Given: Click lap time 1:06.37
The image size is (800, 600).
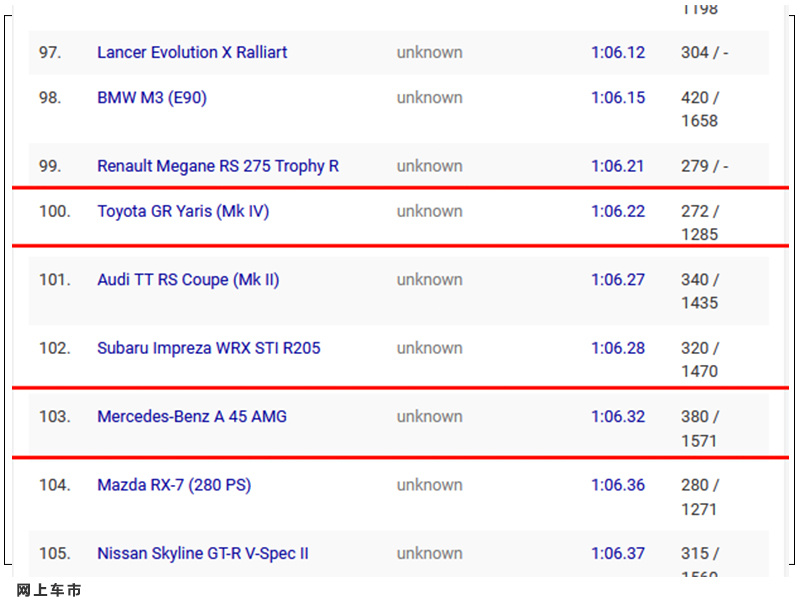Looking at the screenshot, I should [x=618, y=553].
